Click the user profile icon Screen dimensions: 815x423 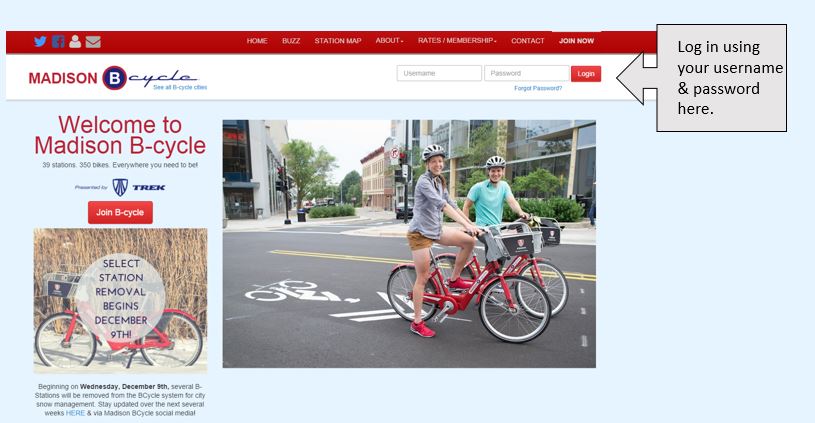tap(75, 42)
